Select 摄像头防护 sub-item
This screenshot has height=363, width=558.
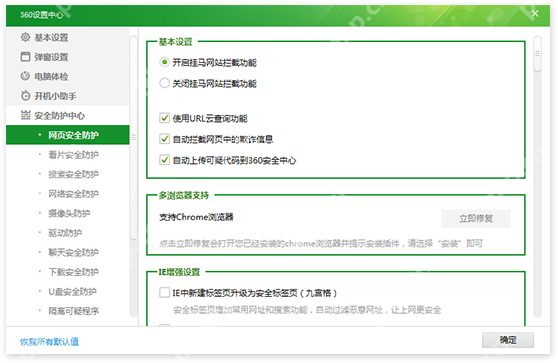67,213
